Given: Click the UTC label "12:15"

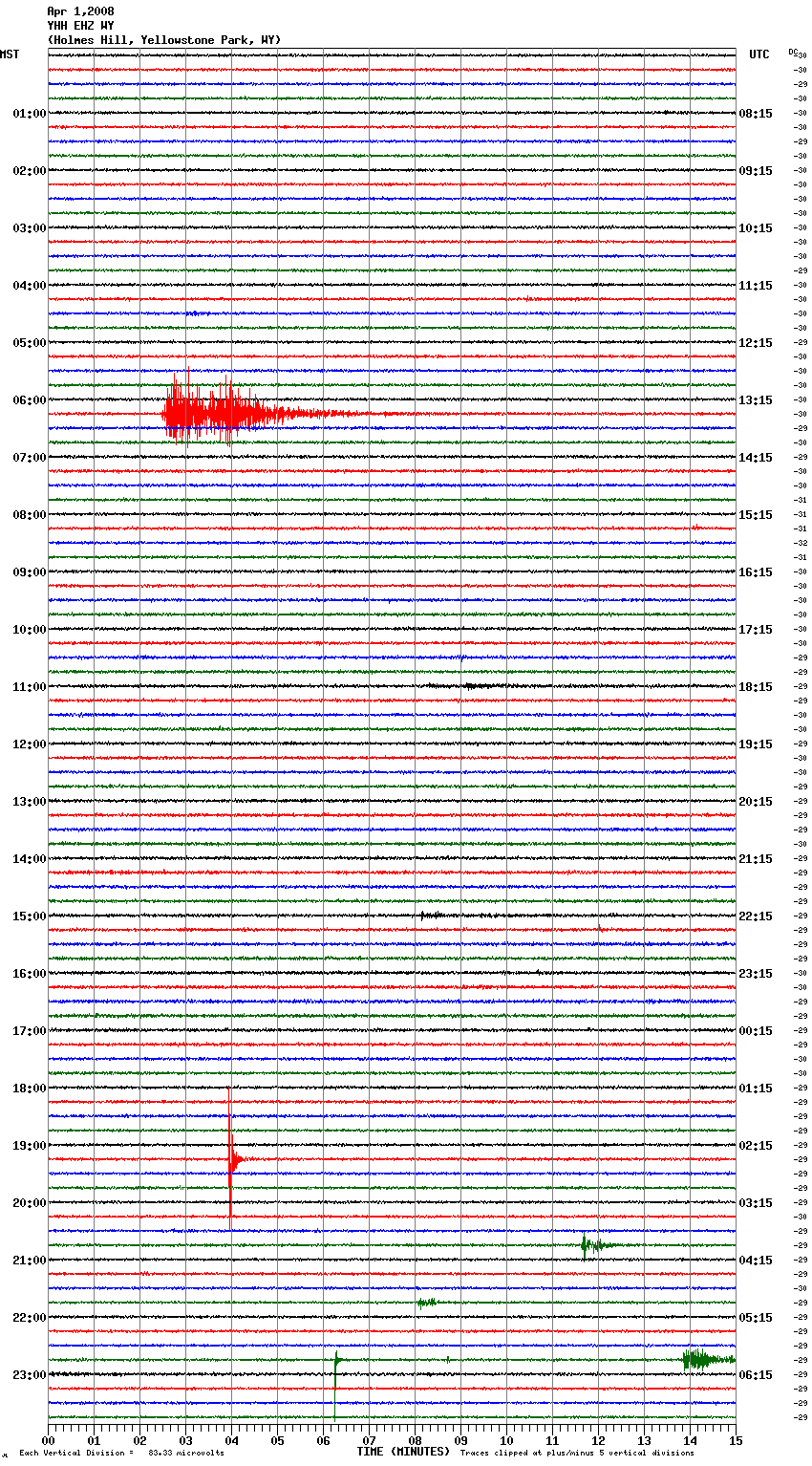Looking at the screenshot, I should [756, 343].
